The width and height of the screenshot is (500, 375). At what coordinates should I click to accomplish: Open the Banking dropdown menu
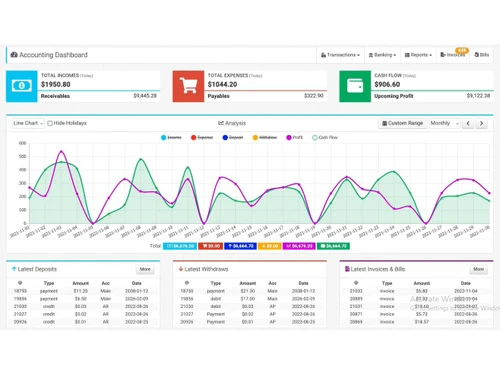[x=382, y=55]
